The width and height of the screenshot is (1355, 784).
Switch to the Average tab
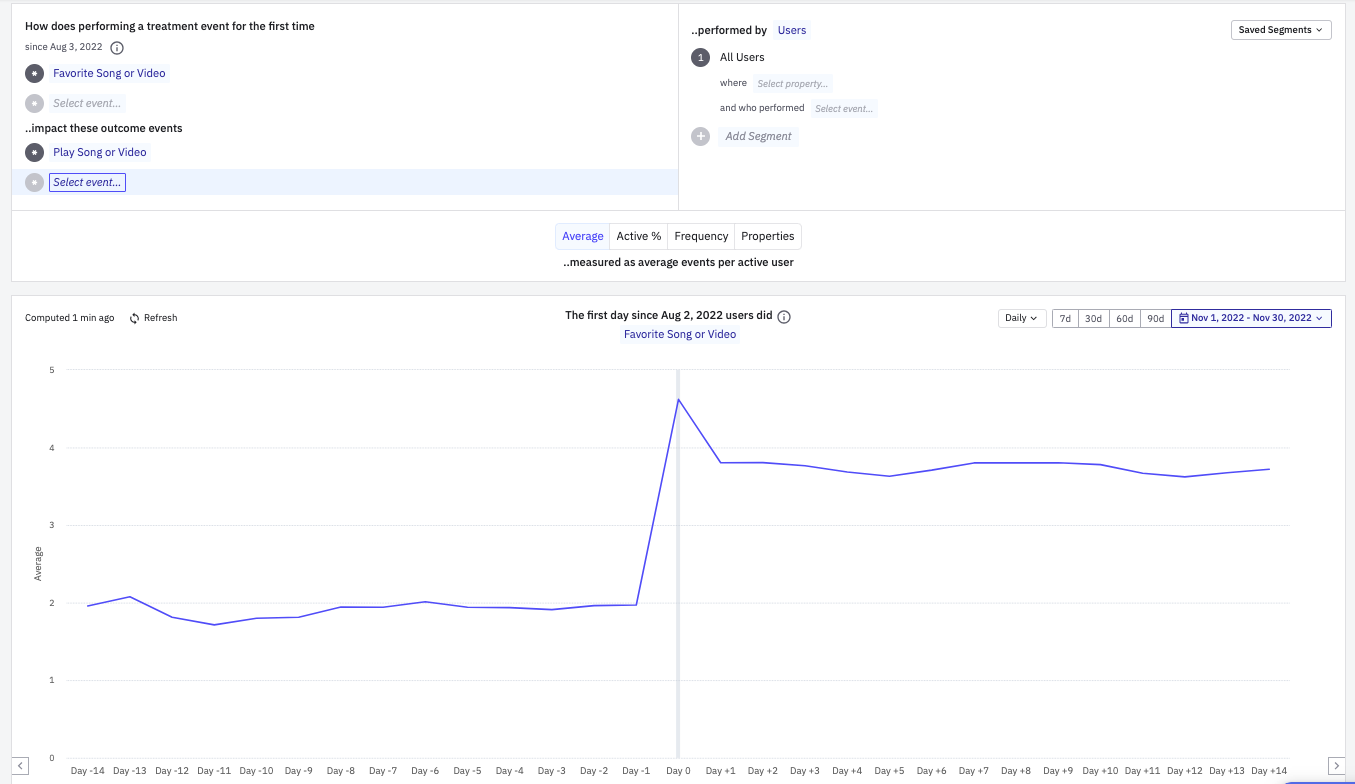[583, 237]
